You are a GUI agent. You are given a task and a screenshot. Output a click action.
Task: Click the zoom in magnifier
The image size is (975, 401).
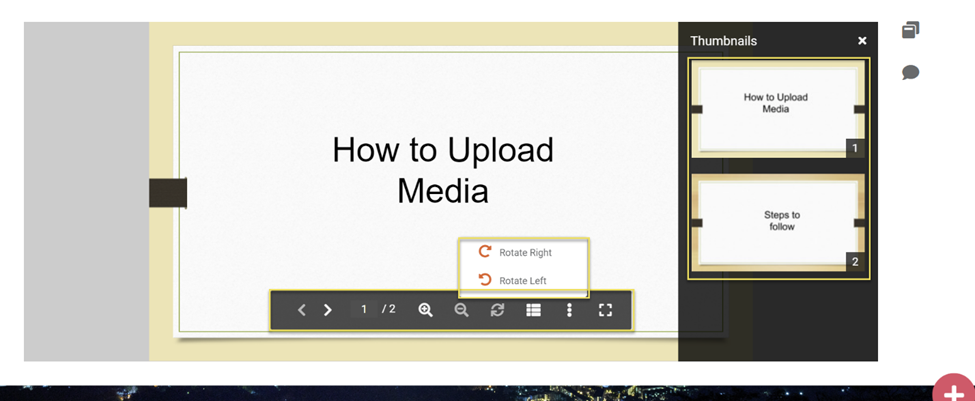click(425, 310)
